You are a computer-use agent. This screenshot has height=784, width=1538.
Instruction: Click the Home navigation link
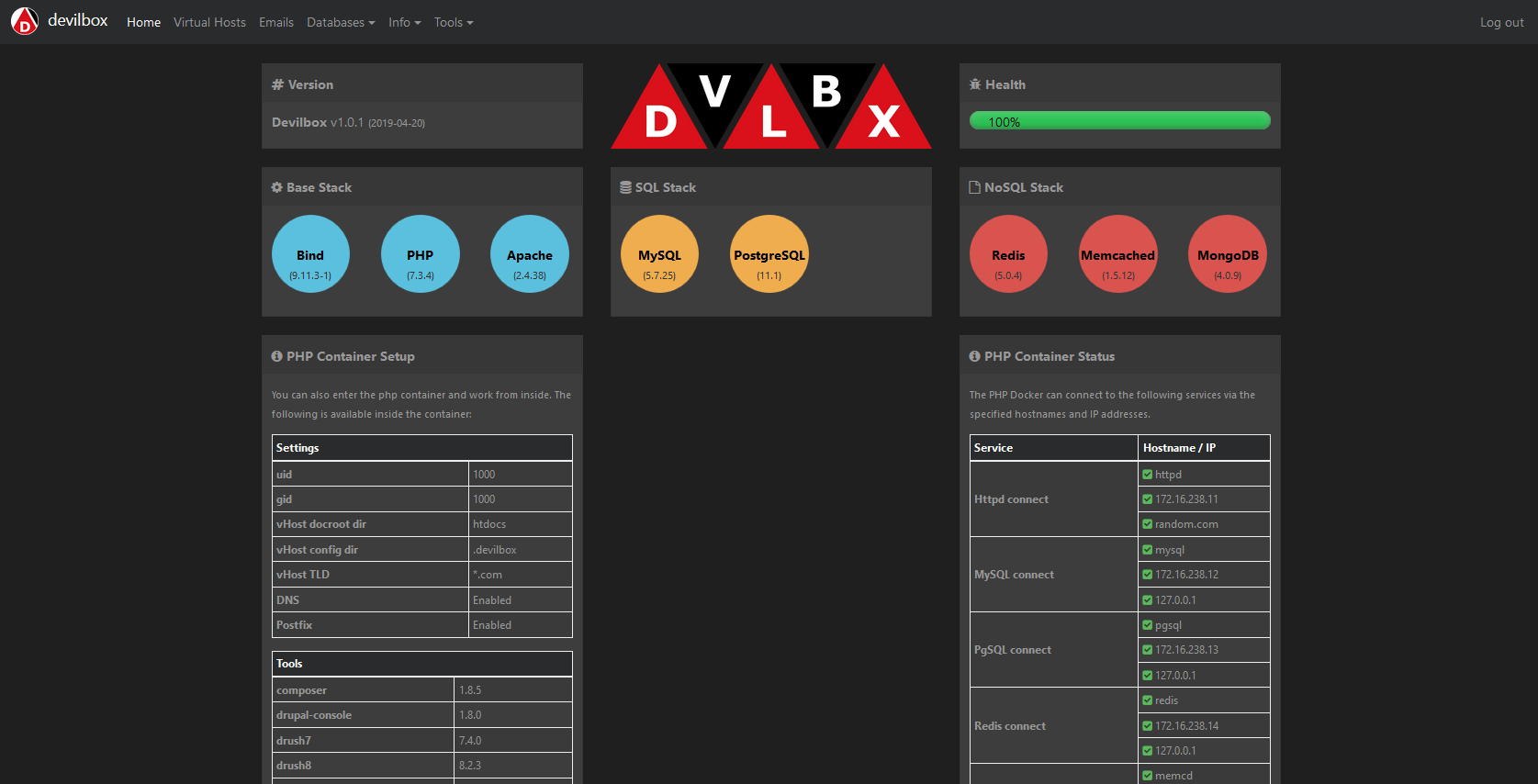coord(143,22)
